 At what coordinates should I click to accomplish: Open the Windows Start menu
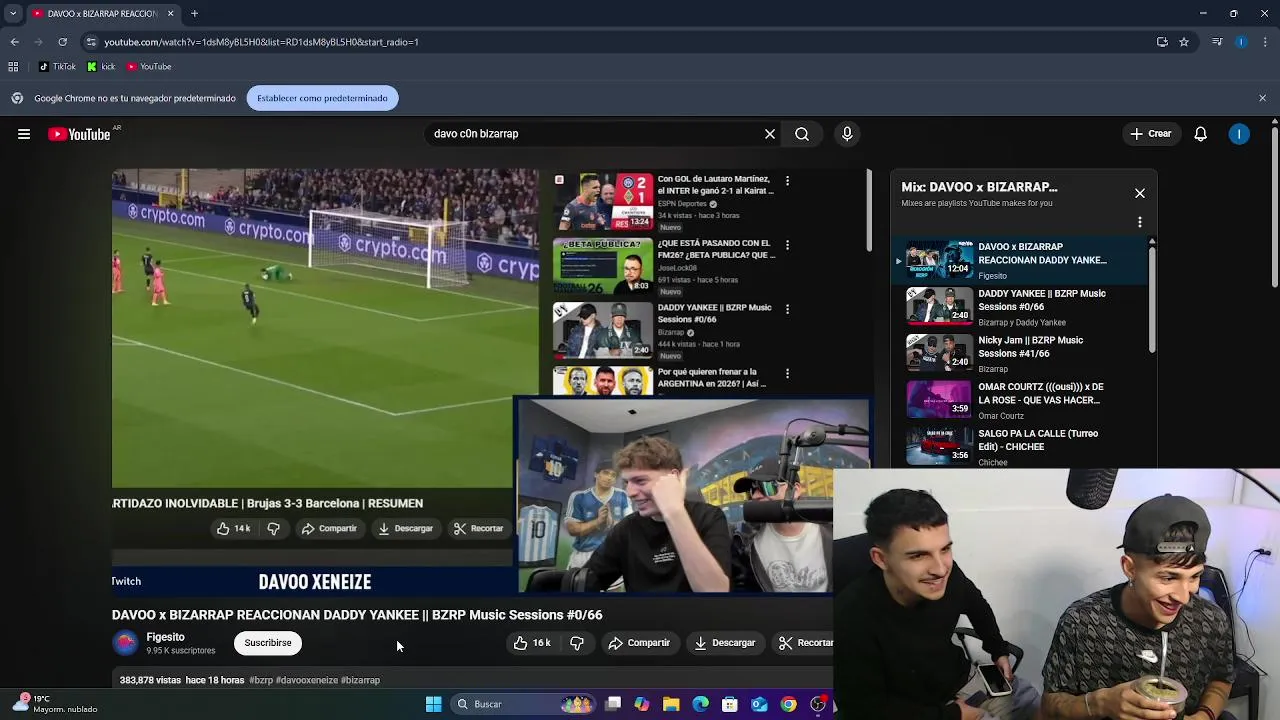tap(433, 704)
